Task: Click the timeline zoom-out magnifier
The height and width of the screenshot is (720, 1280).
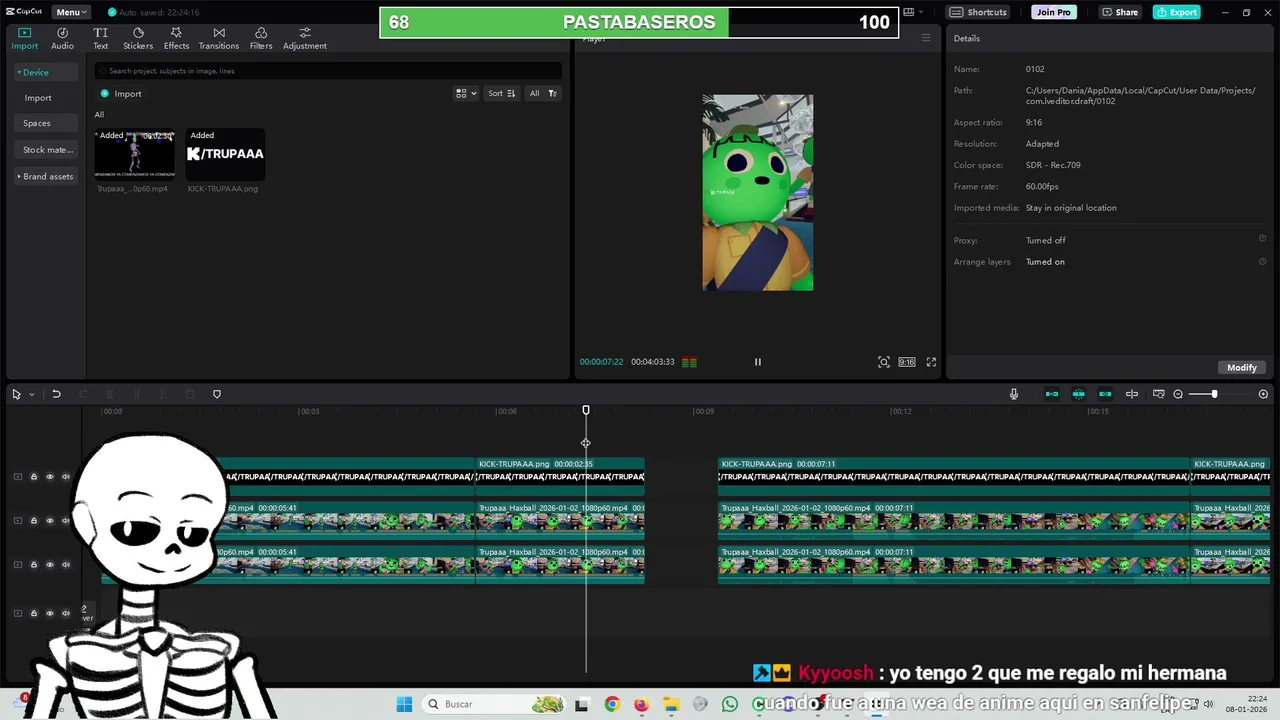Action: [1178, 394]
